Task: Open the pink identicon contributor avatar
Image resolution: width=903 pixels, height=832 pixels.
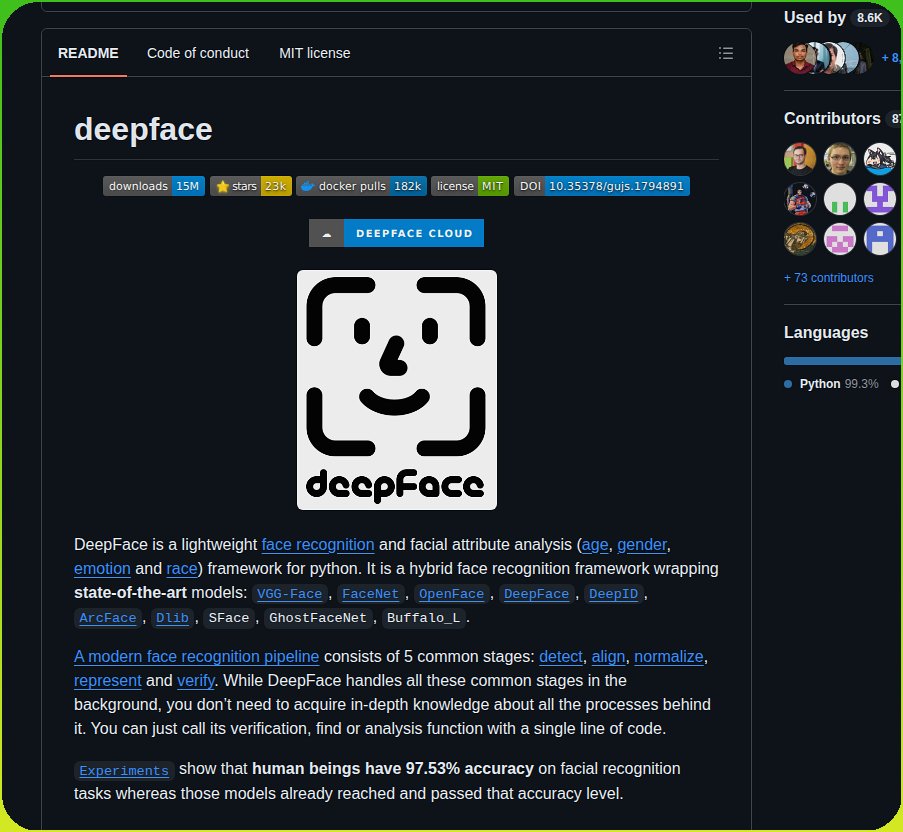Action: [840, 238]
